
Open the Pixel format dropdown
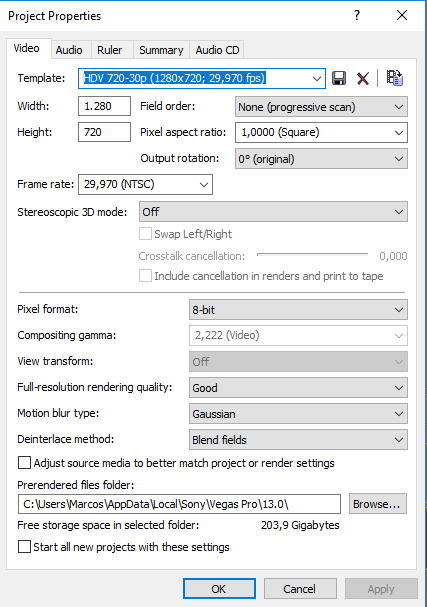tap(298, 310)
